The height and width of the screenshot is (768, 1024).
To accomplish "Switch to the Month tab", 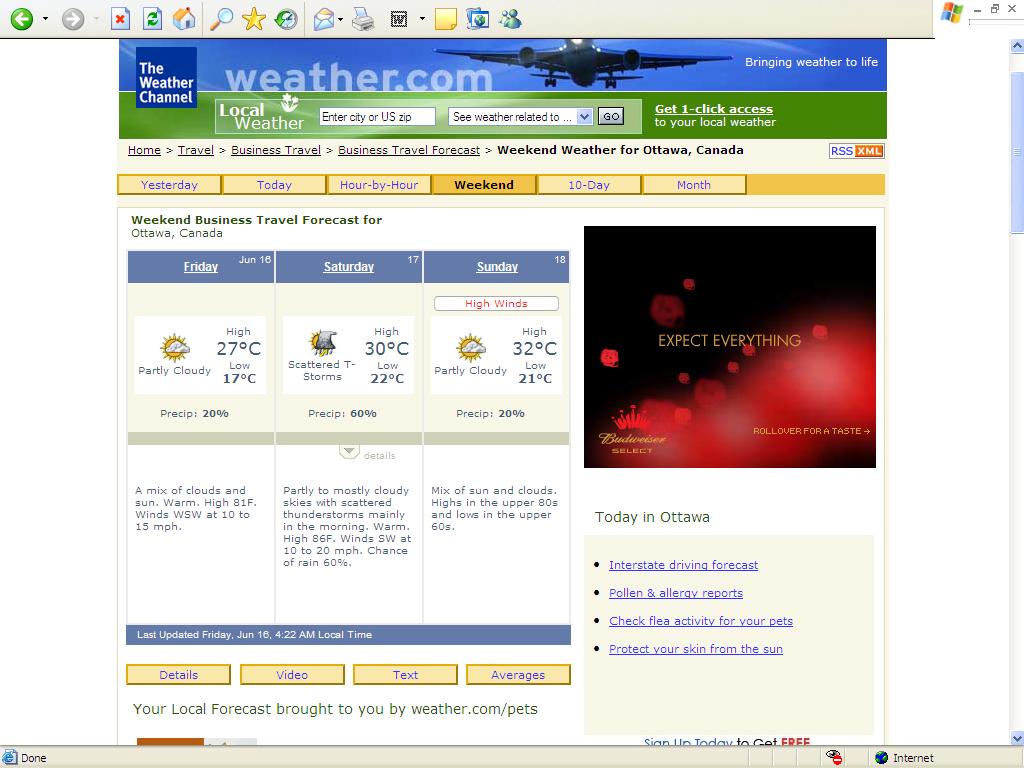I will click(x=694, y=185).
